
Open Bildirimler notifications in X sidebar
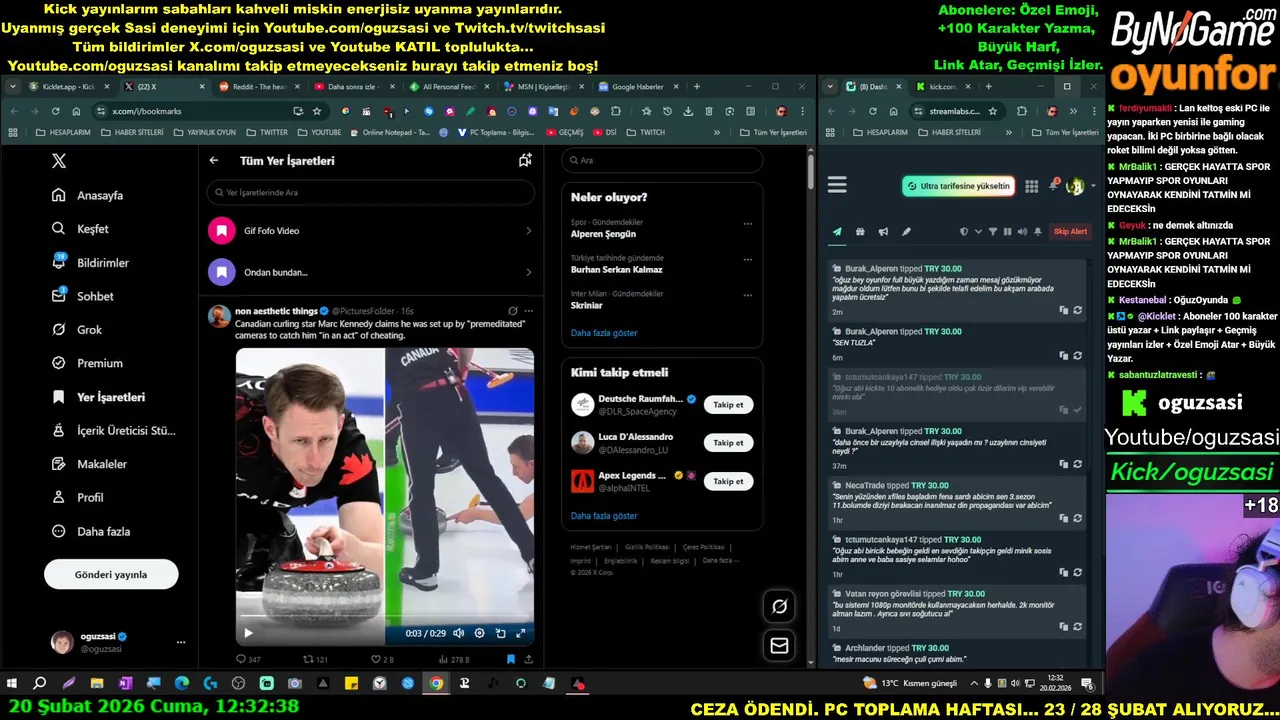tap(91, 263)
